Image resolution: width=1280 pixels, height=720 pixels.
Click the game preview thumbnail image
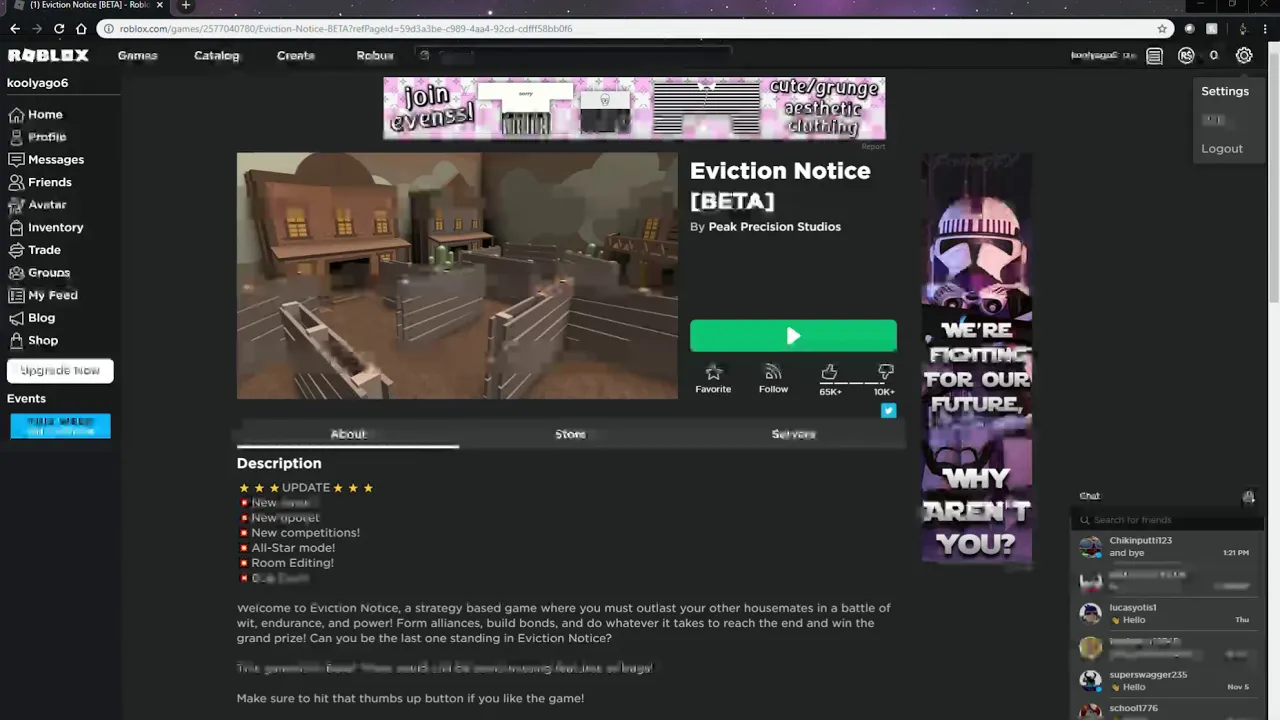point(457,276)
